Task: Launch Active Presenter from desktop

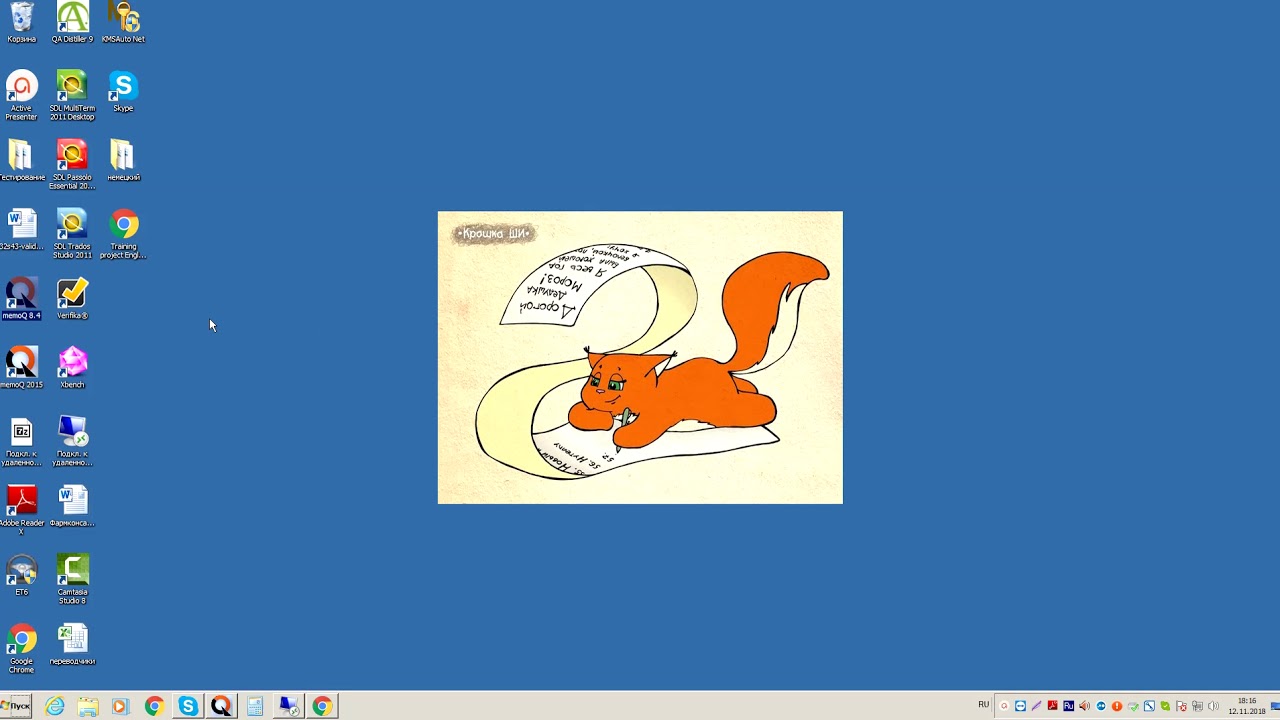Action: 21,95
